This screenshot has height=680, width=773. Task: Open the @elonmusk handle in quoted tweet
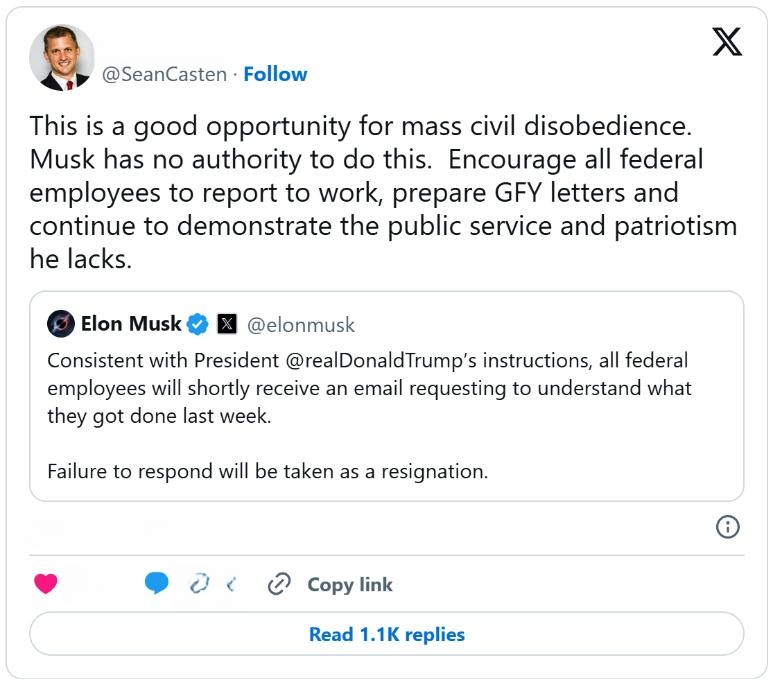301,325
